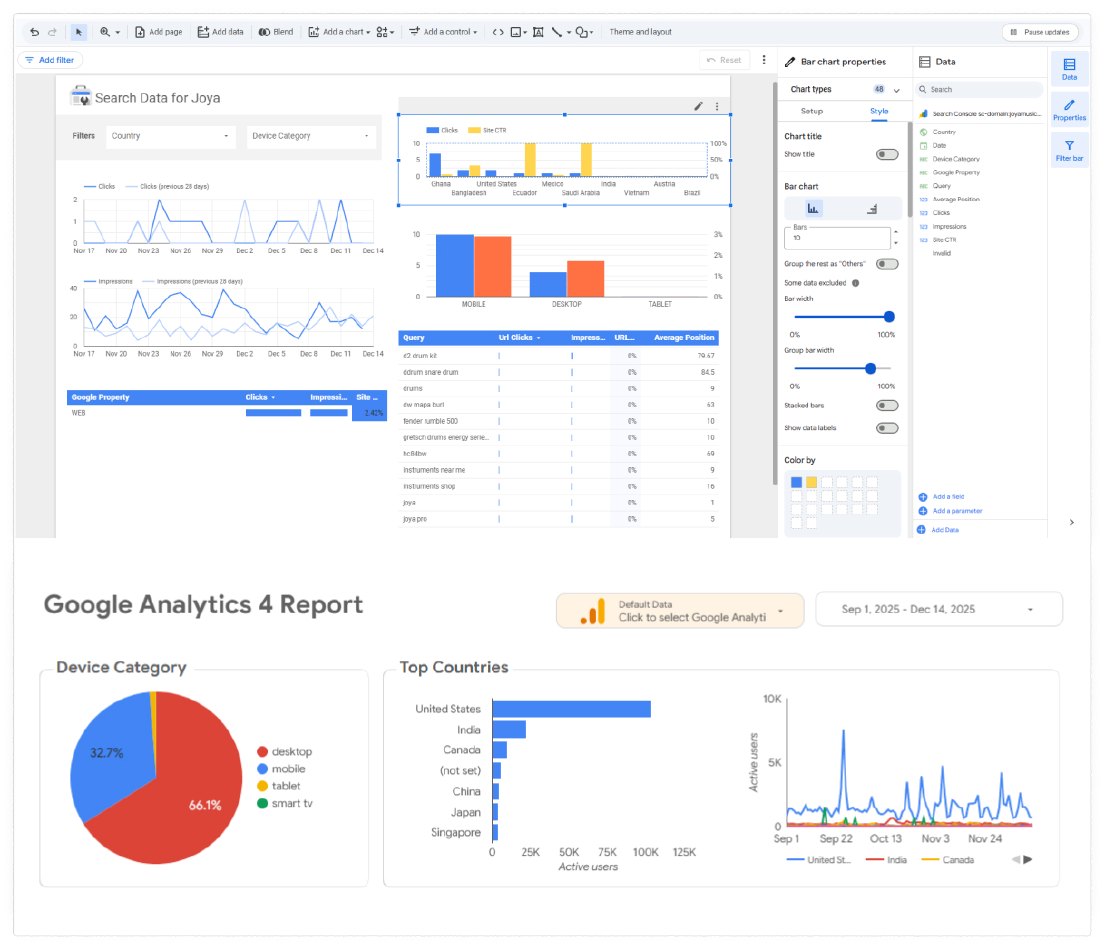1105x950 pixels.
Task: Click the Add filter chip
Action: pyautogui.click(x=50, y=60)
